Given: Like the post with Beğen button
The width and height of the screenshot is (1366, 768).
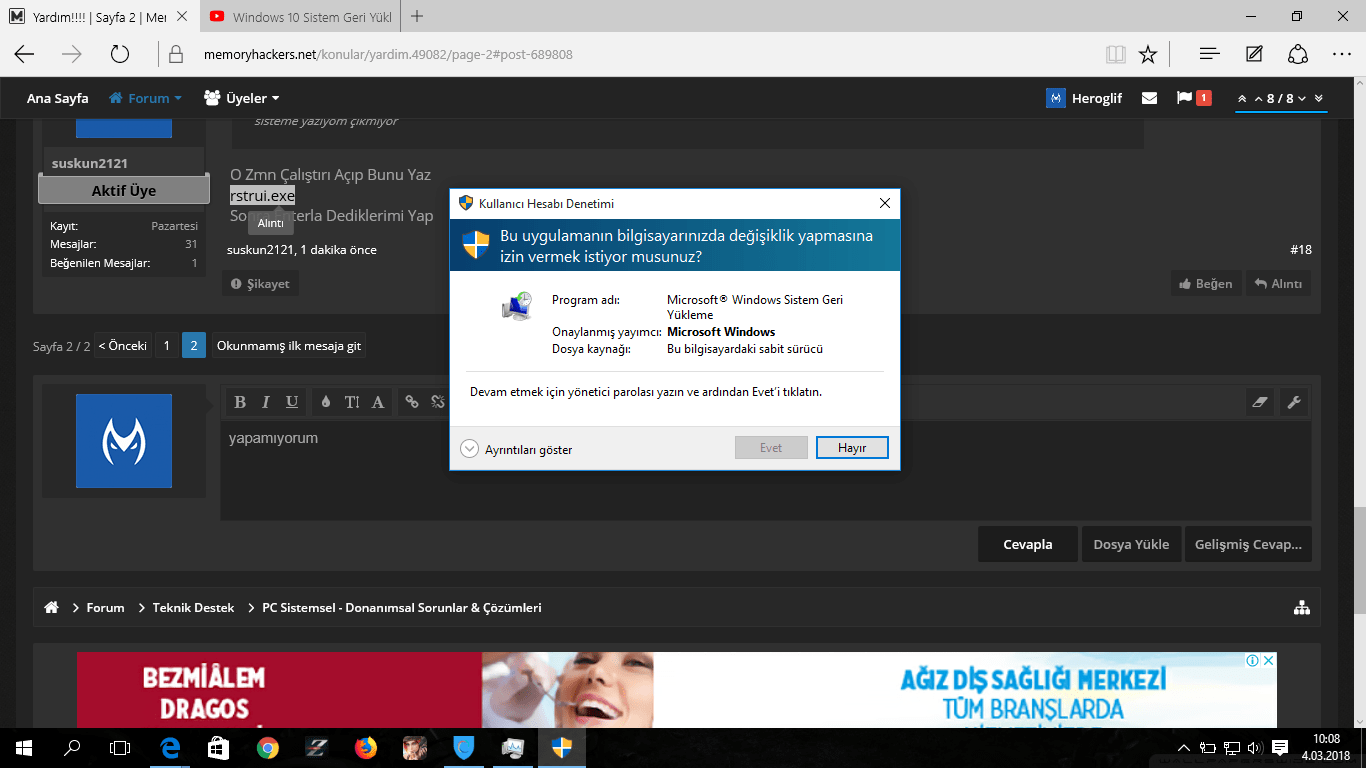Looking at the screenshot, I should coord(1206,284).
